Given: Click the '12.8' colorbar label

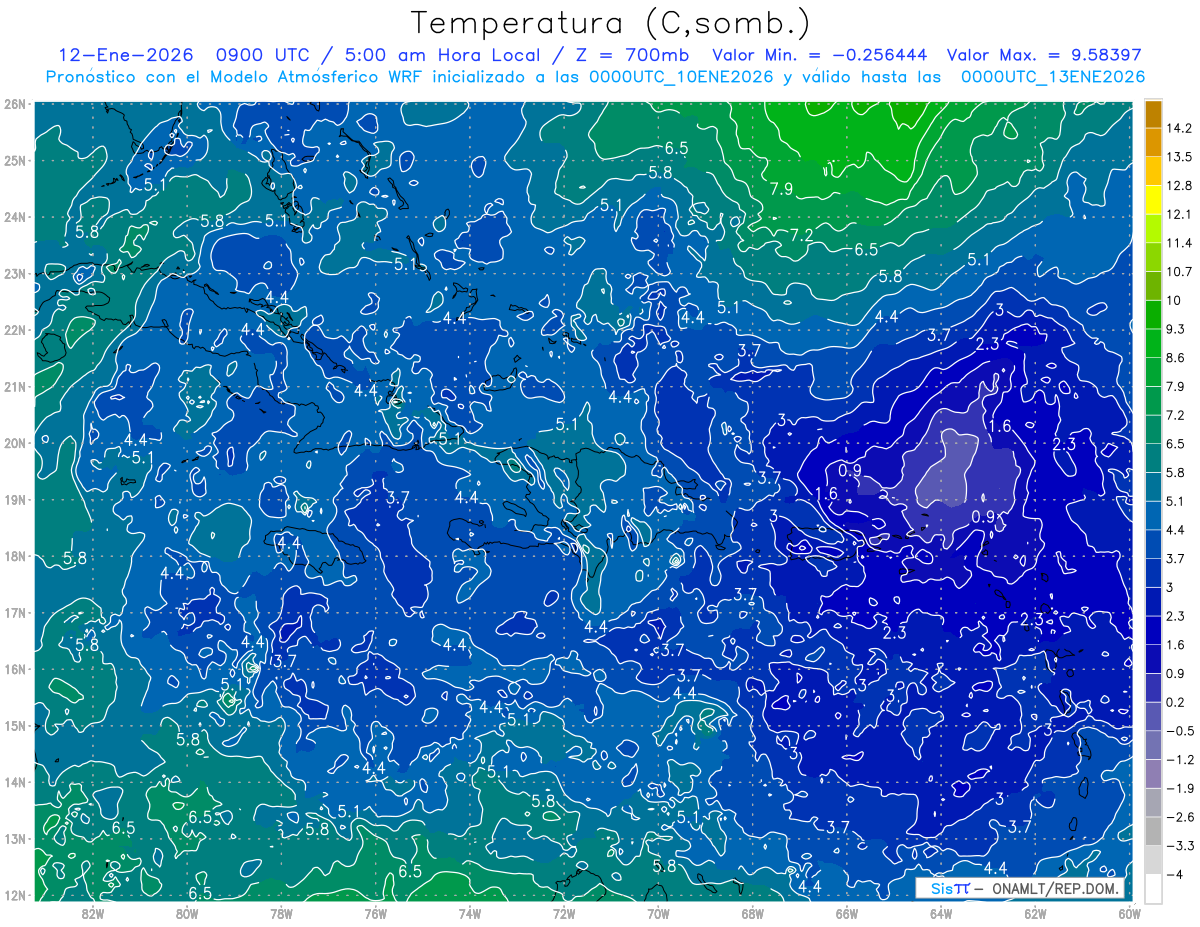Looking at the screenshot, I should [1178, 185].
